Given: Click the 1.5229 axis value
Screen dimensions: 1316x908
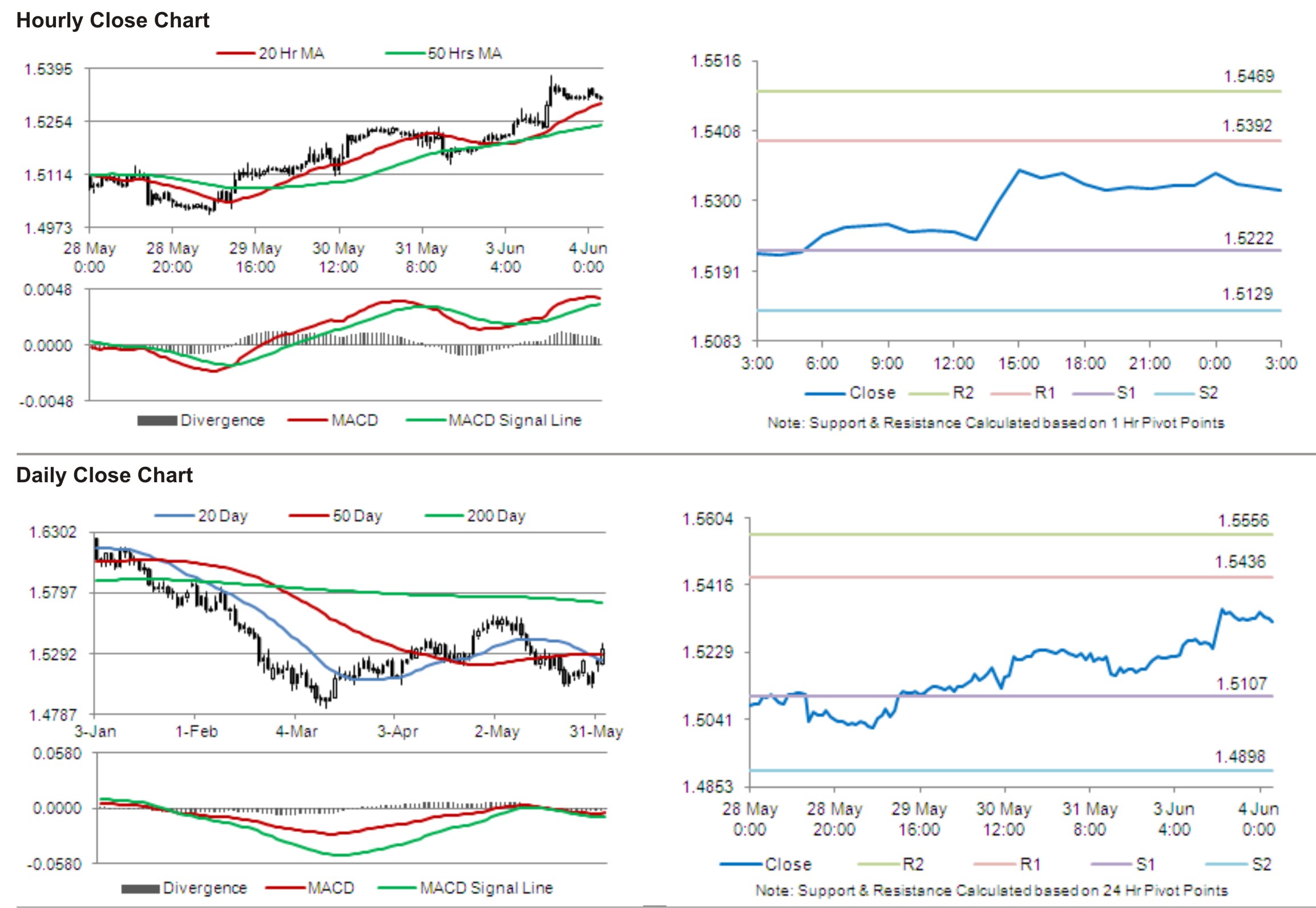Looking at the screenshot, I should pos(708,652).
